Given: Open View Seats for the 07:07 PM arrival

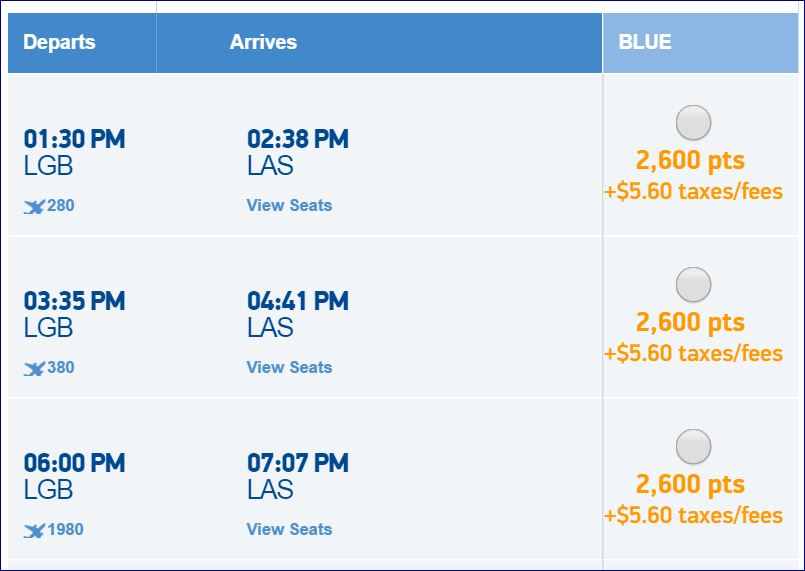Looking at the screenshot, I should 289,529.
